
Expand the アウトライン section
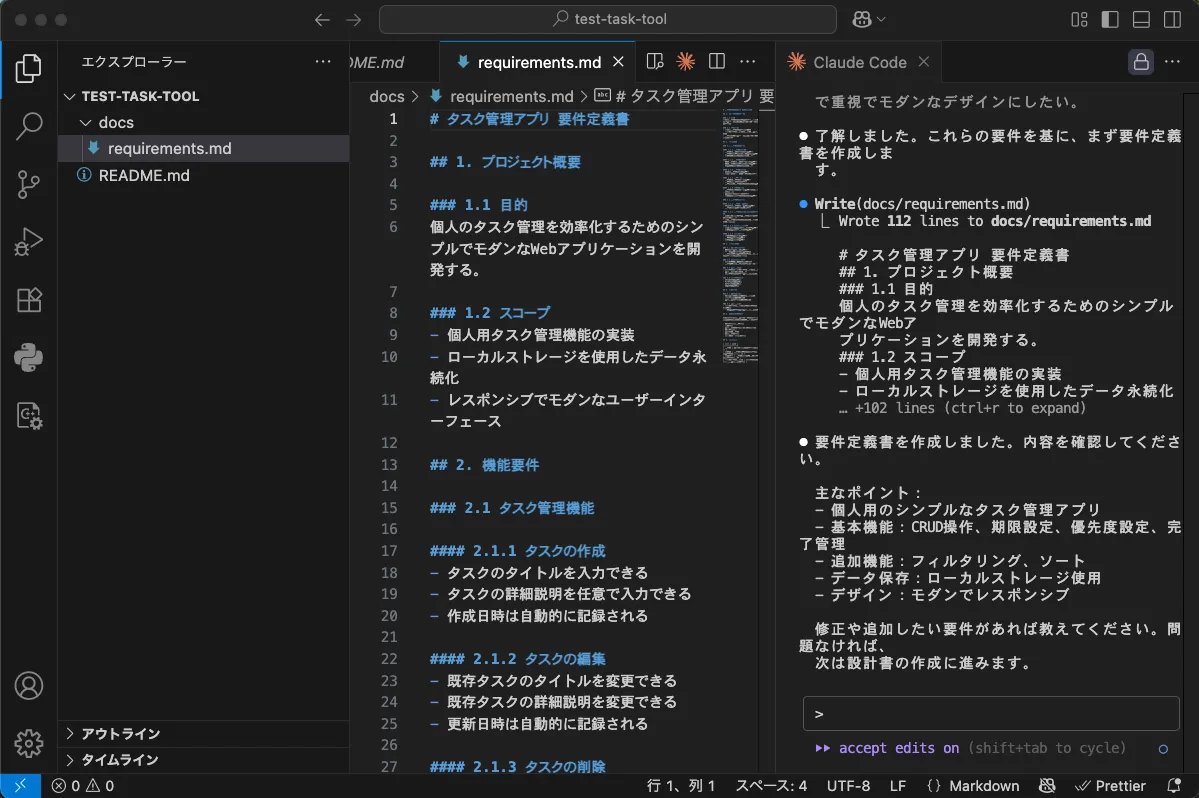tap(120, 733)
